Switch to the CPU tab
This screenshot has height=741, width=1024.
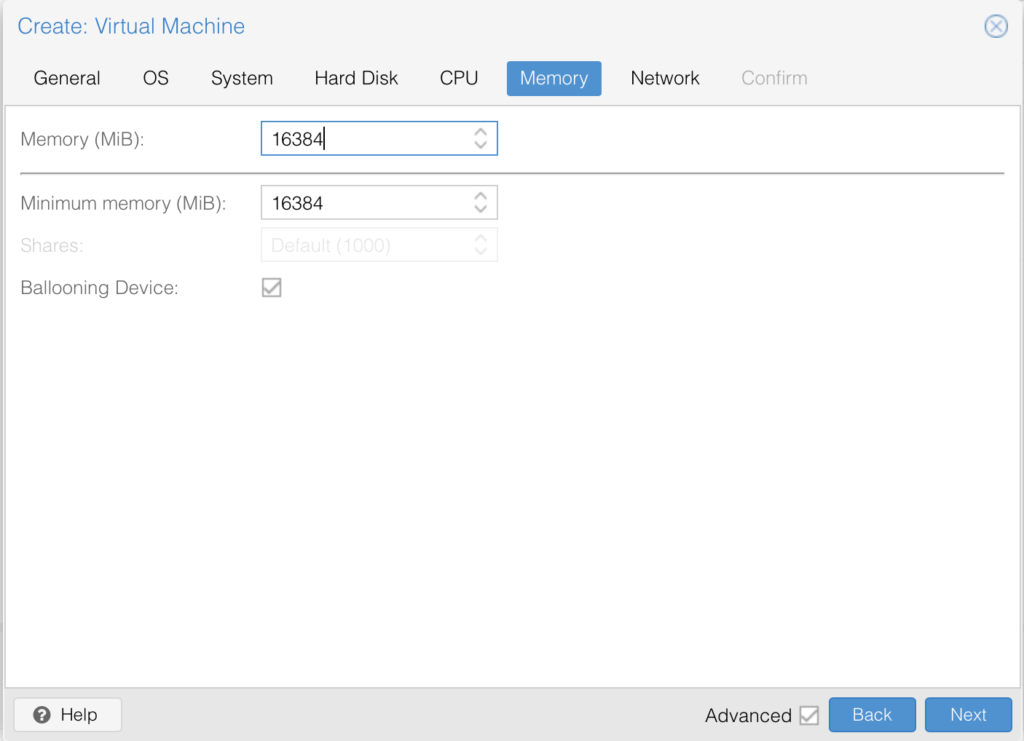click(x=458, y=77)
